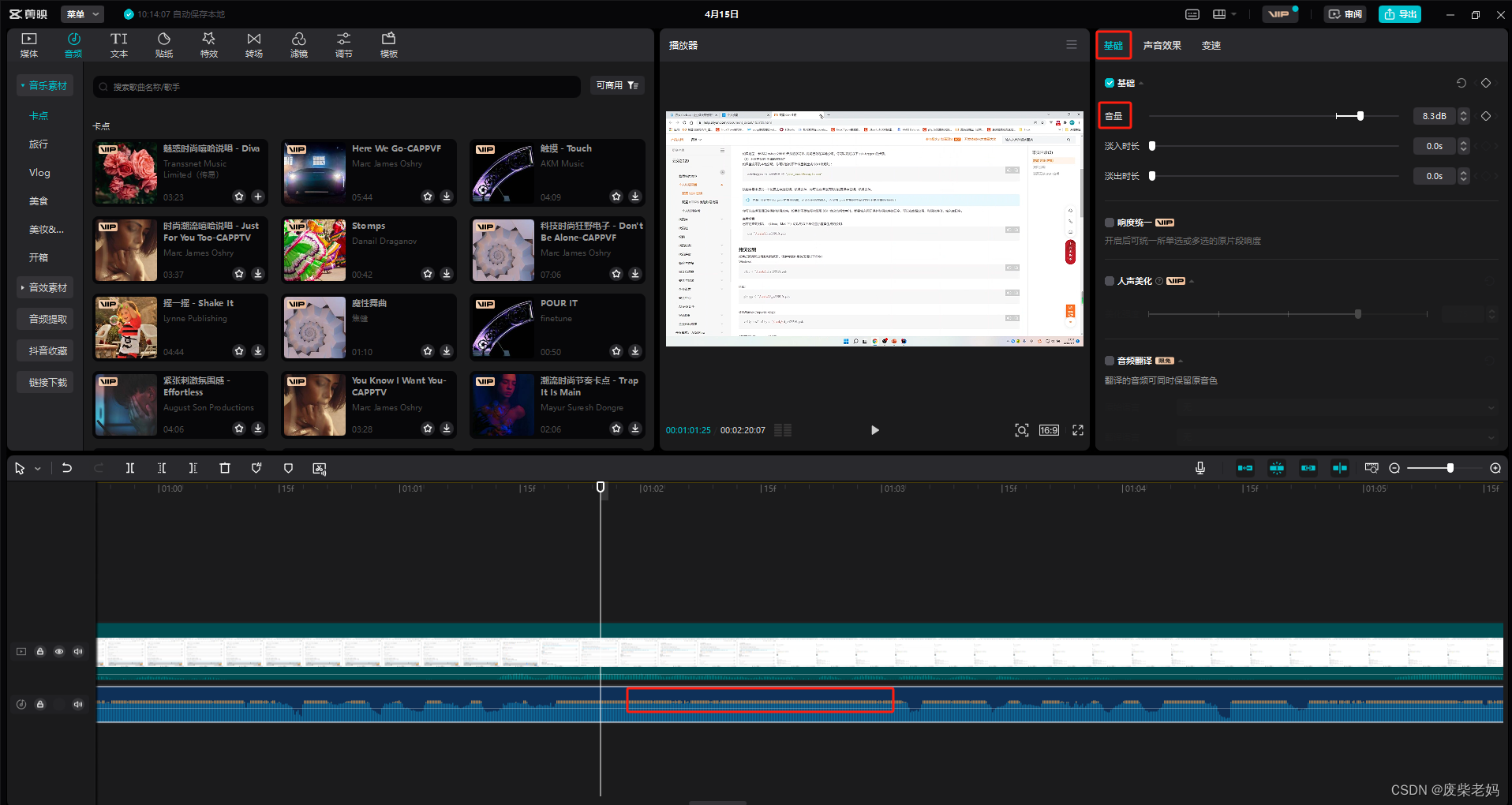The height and width of the screenshot is (805, 1512).
Task: Open the 音频提取 audio extraction button
Action: point(45,319)
